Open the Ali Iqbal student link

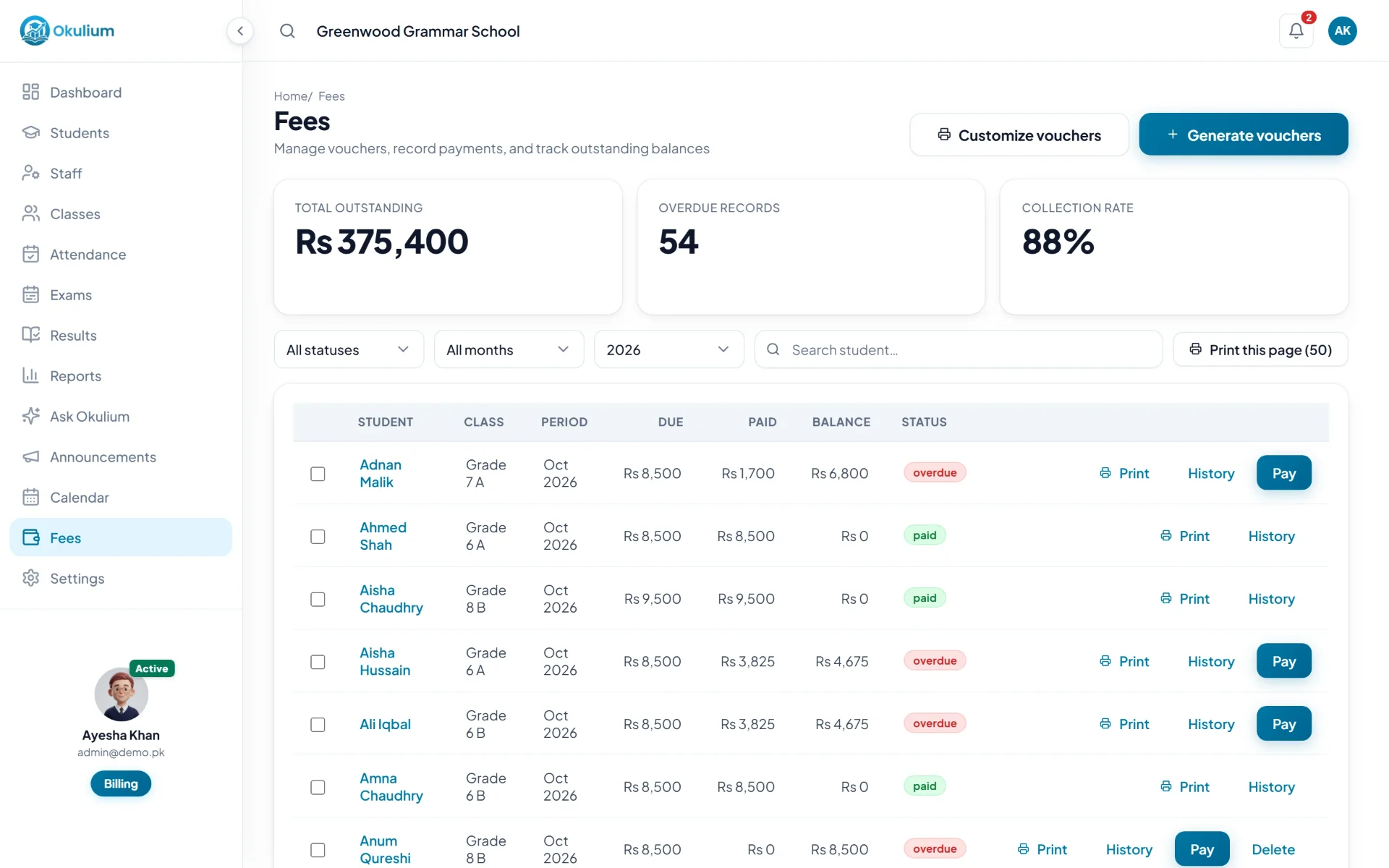(x=385, y=724)
